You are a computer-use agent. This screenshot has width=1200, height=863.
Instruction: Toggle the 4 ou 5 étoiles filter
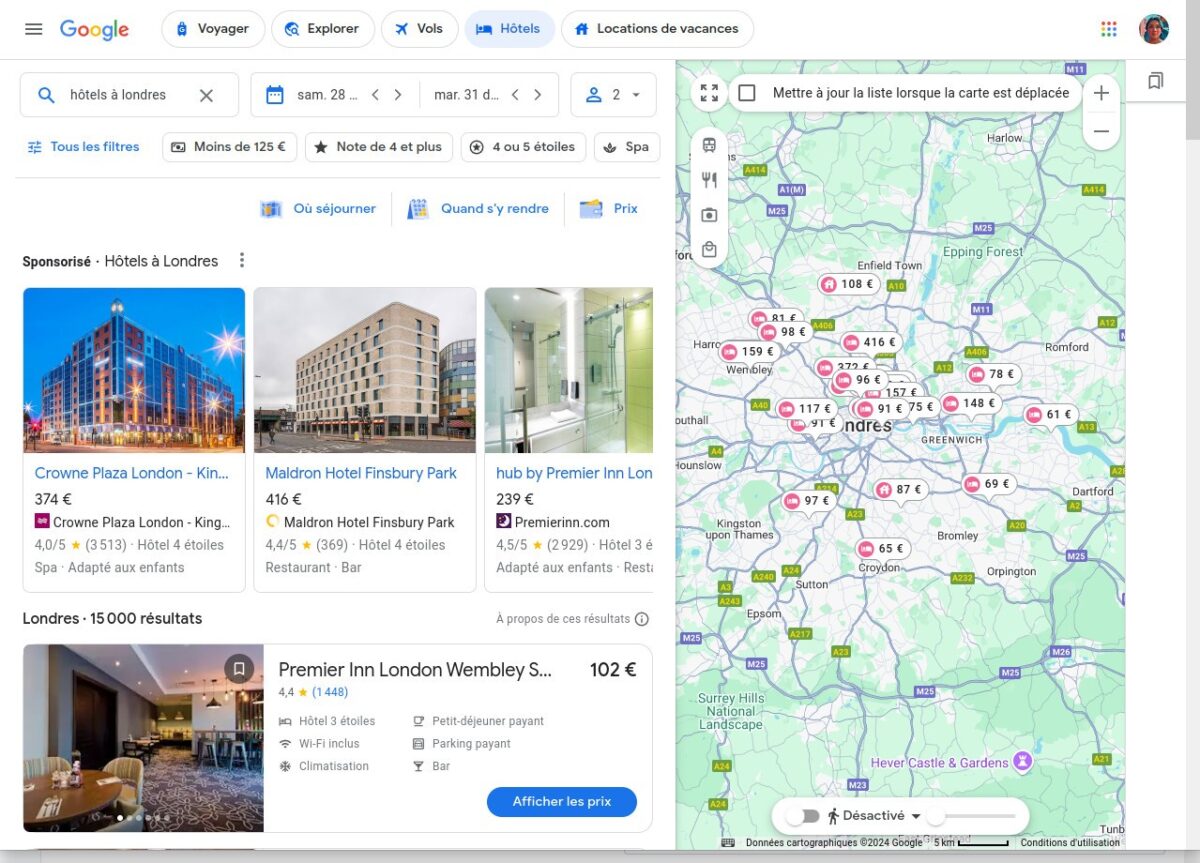pos(523,147)
